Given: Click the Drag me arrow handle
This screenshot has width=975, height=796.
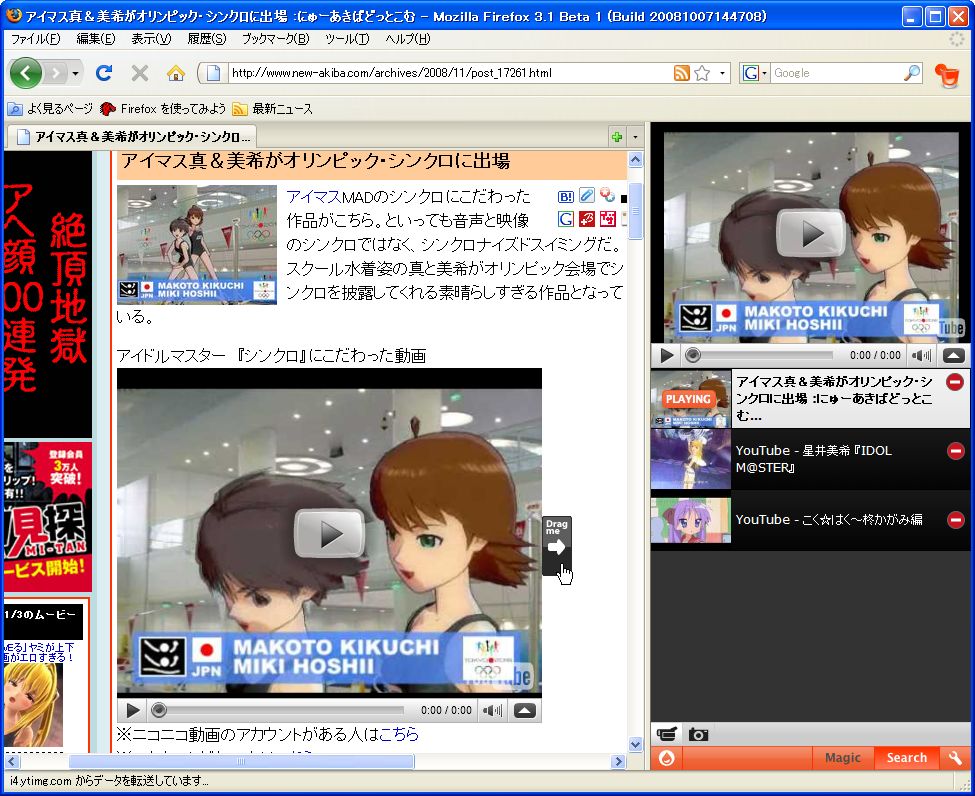Looking at the screenshot, I should click(557, 545).
